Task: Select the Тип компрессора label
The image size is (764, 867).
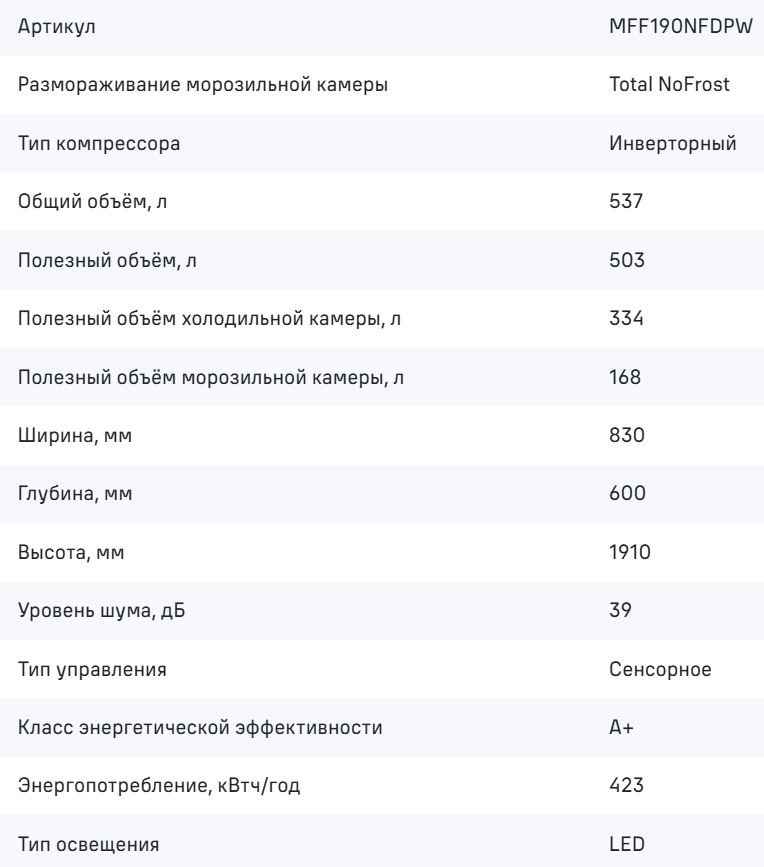Action: click(x=99, y=144)
